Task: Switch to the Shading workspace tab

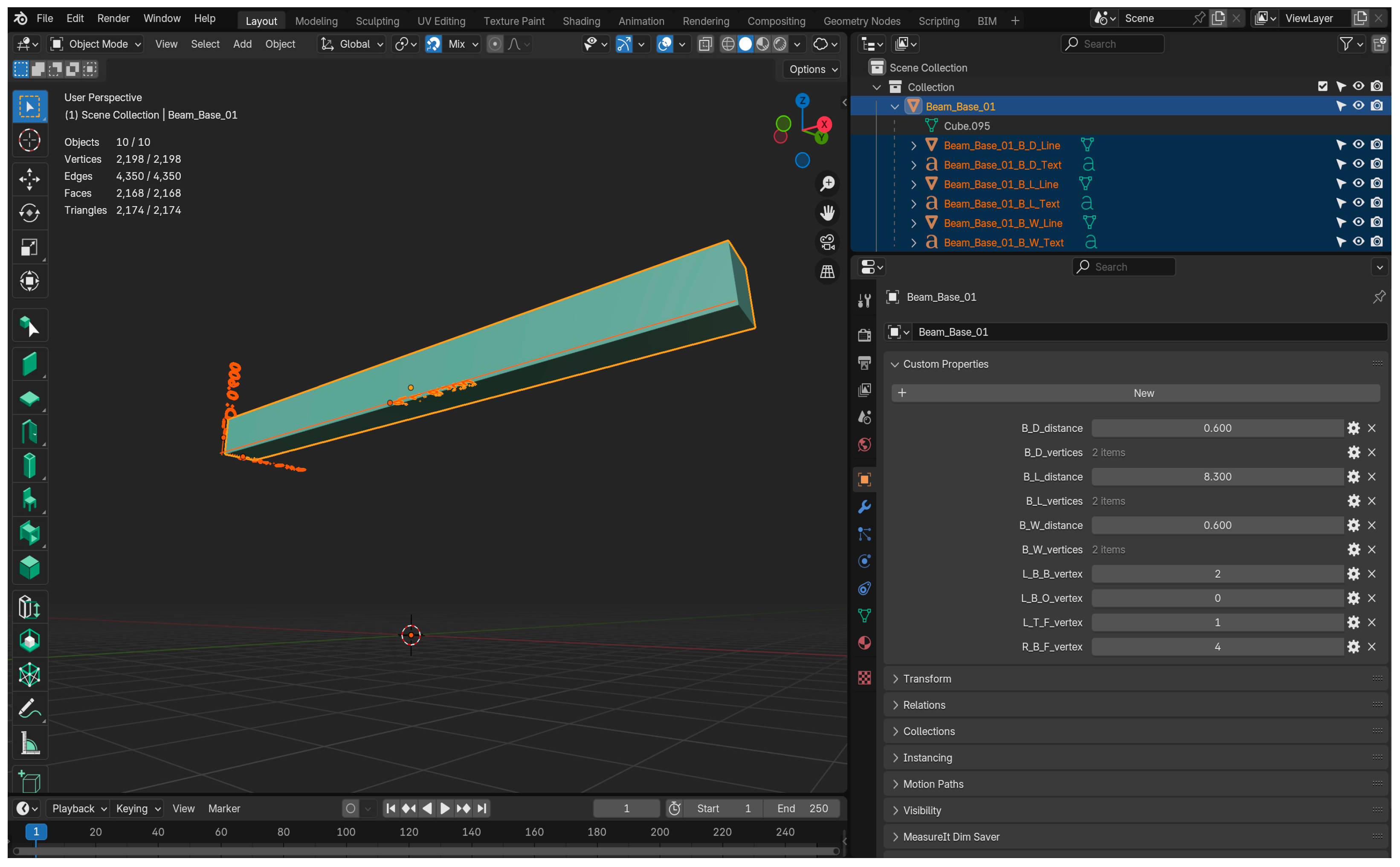Action: coord(581,21)
